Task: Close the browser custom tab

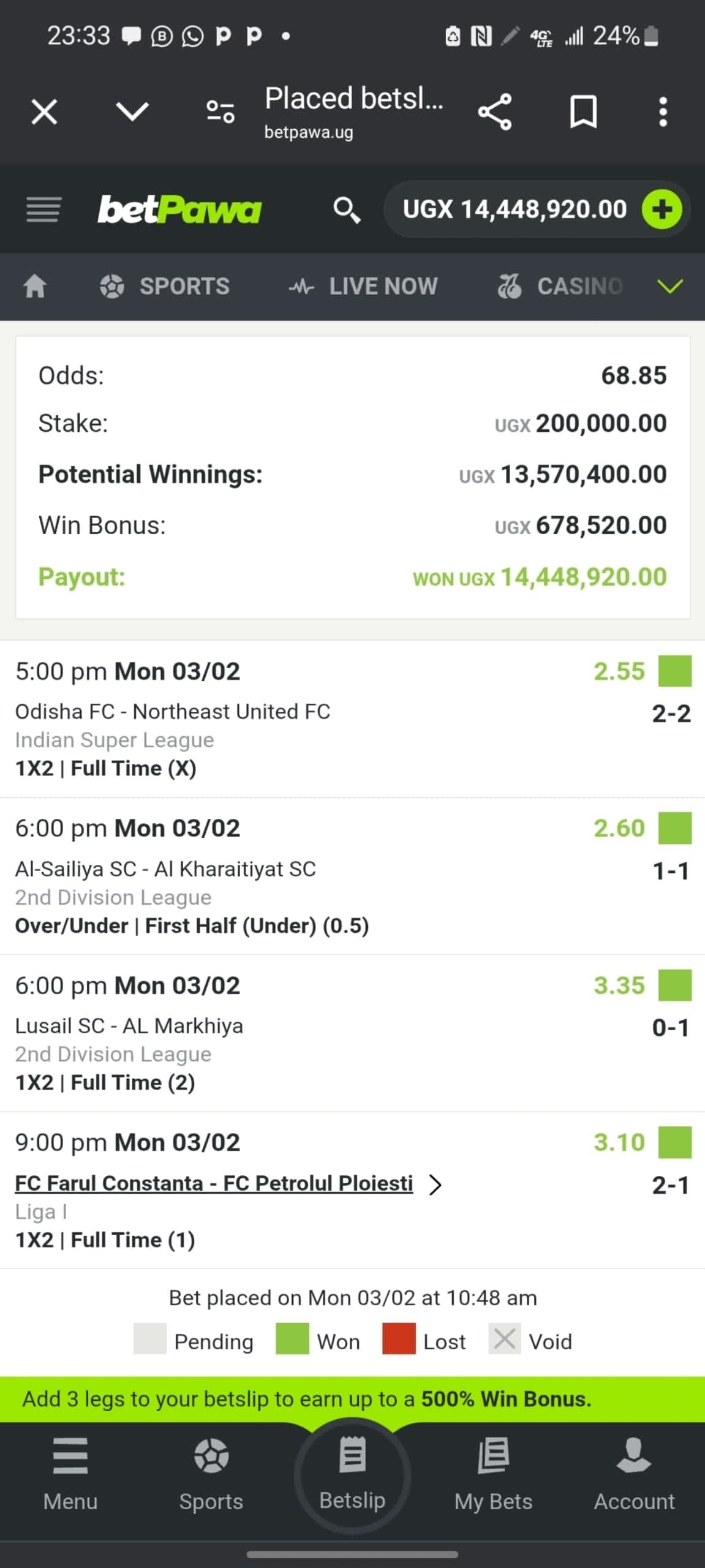Action: pyautogui.click(x=44, y=112)
